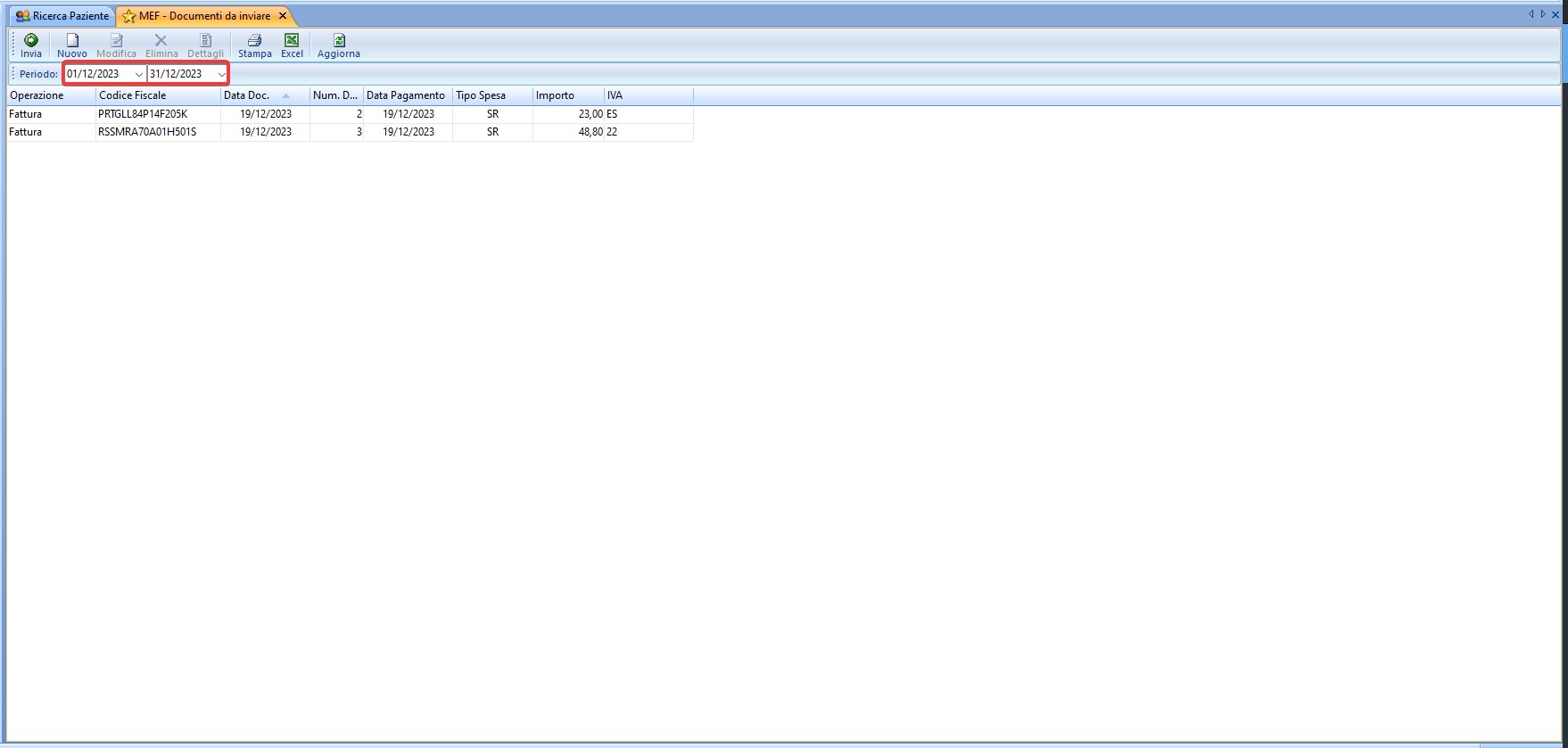The image size is (1568, 748).
Task: Sort by the Tipo Spesa column header
Action: (492, 95)
